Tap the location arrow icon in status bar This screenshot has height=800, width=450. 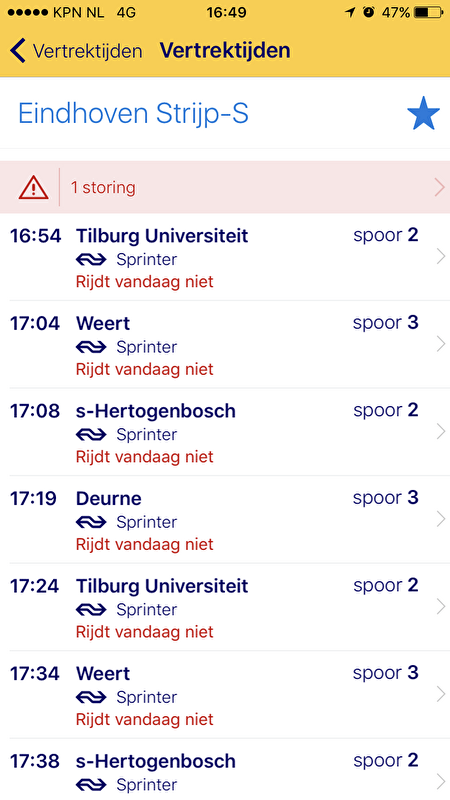point(350,12)
